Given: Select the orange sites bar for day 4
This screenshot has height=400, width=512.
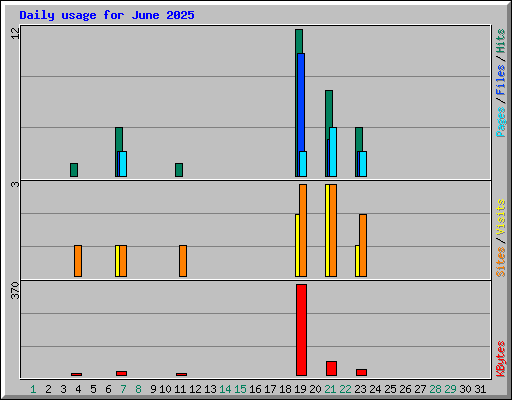Looking at the screenshot, I should 78,261.
